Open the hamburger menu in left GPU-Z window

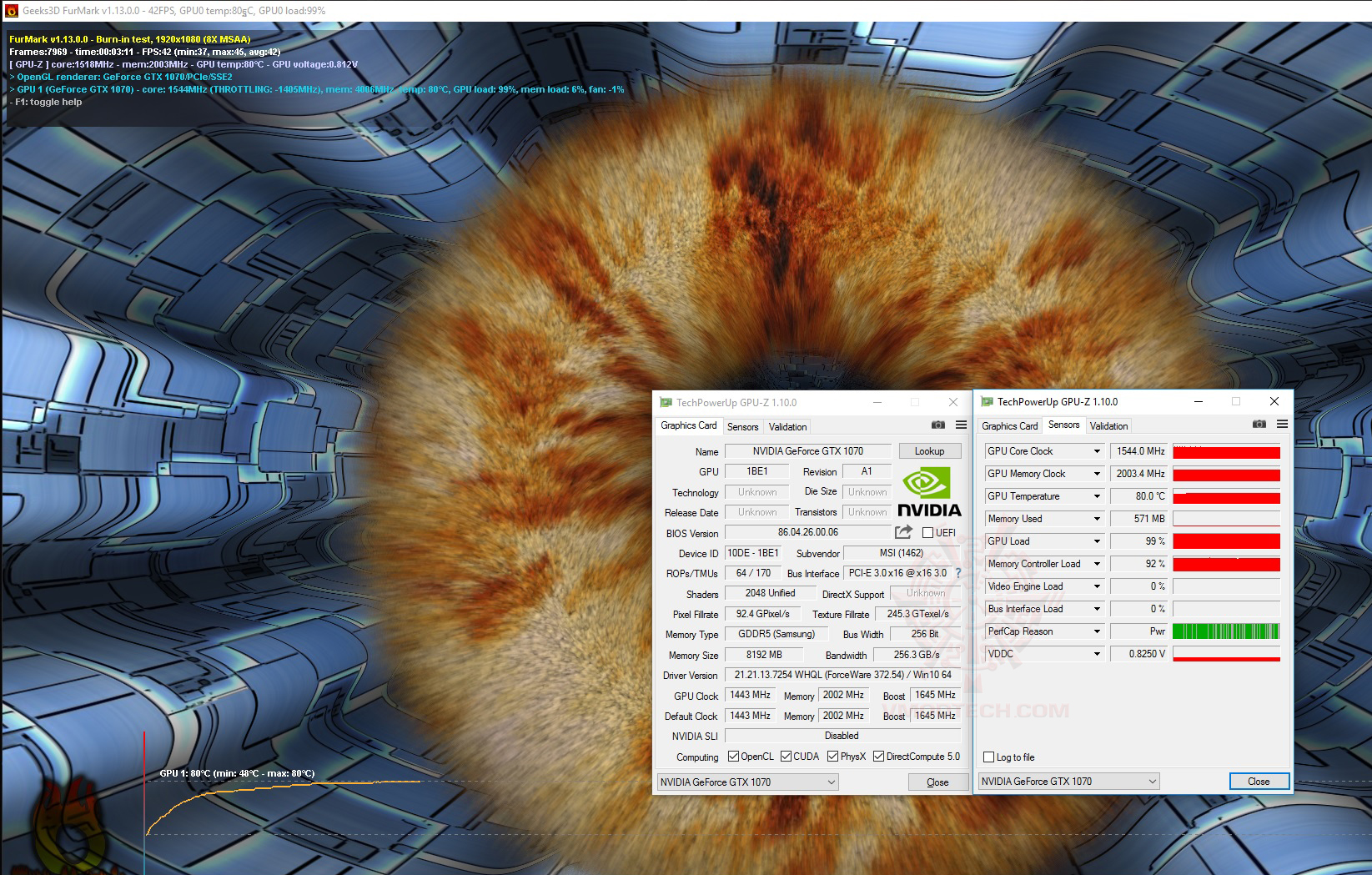[961, 425]
